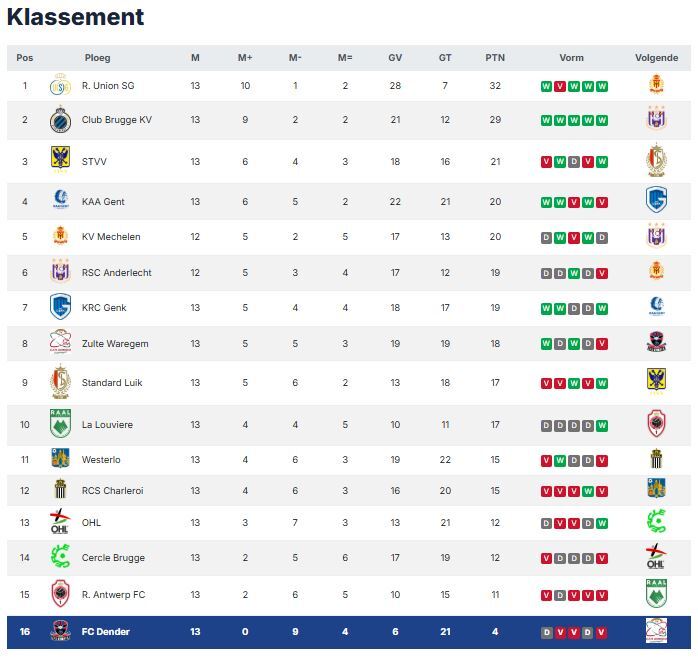This screenshot has width=698, height=658.
Task: Select the Cercle Brugge green crest
Action: [60, 558]
